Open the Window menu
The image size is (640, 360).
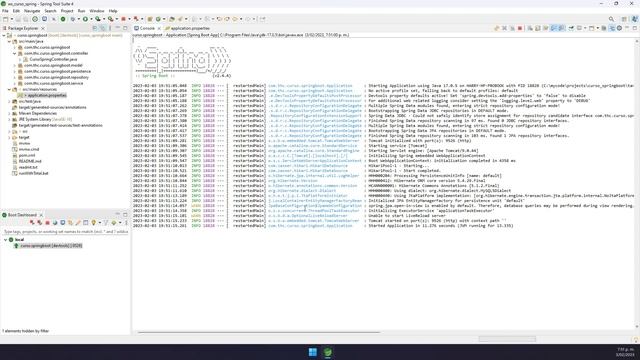click(x=97, y=11)
